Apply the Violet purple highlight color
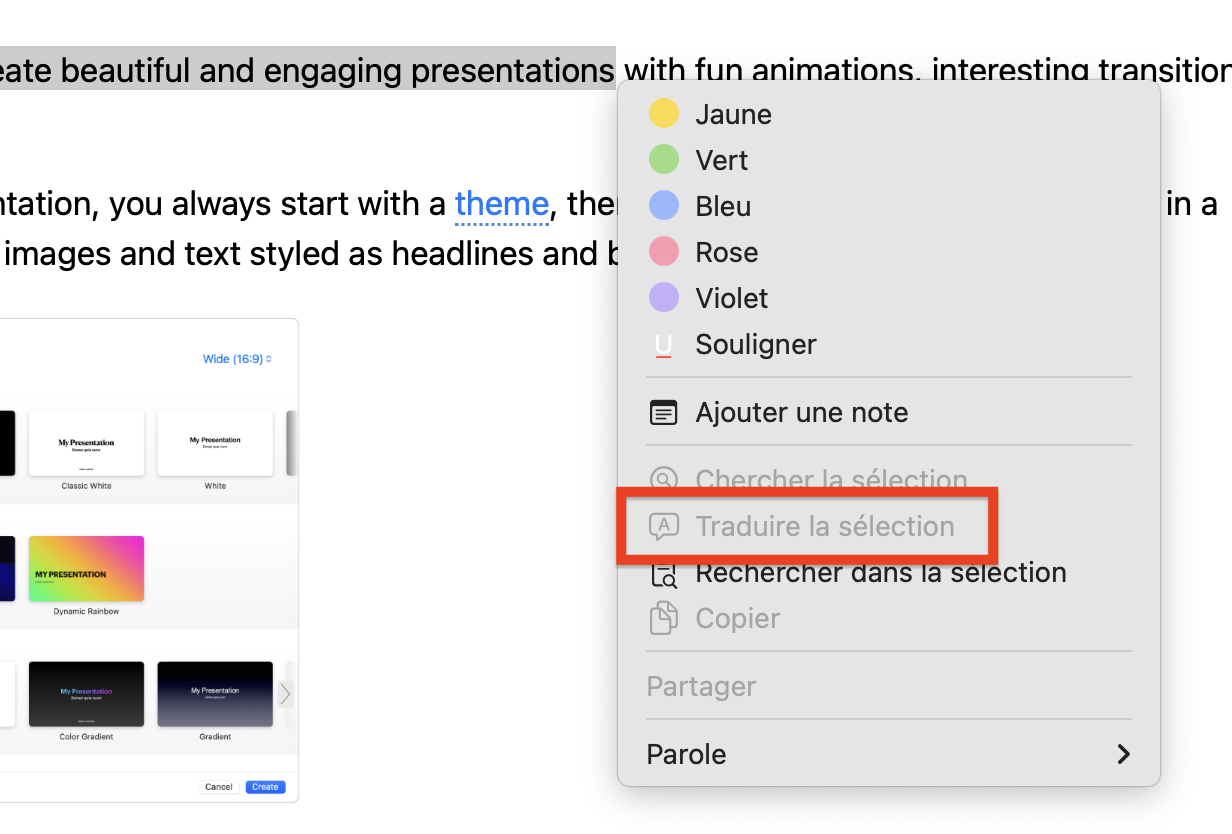The height and width of the screenshot is (834, 1232). click(664, 298)
